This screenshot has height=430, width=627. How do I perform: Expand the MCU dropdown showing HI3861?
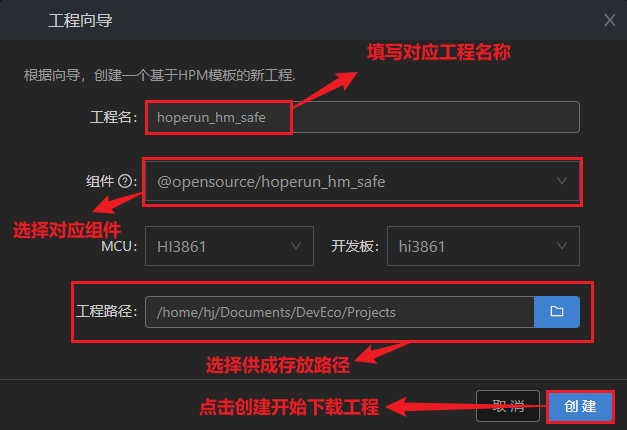click(229, 246)
